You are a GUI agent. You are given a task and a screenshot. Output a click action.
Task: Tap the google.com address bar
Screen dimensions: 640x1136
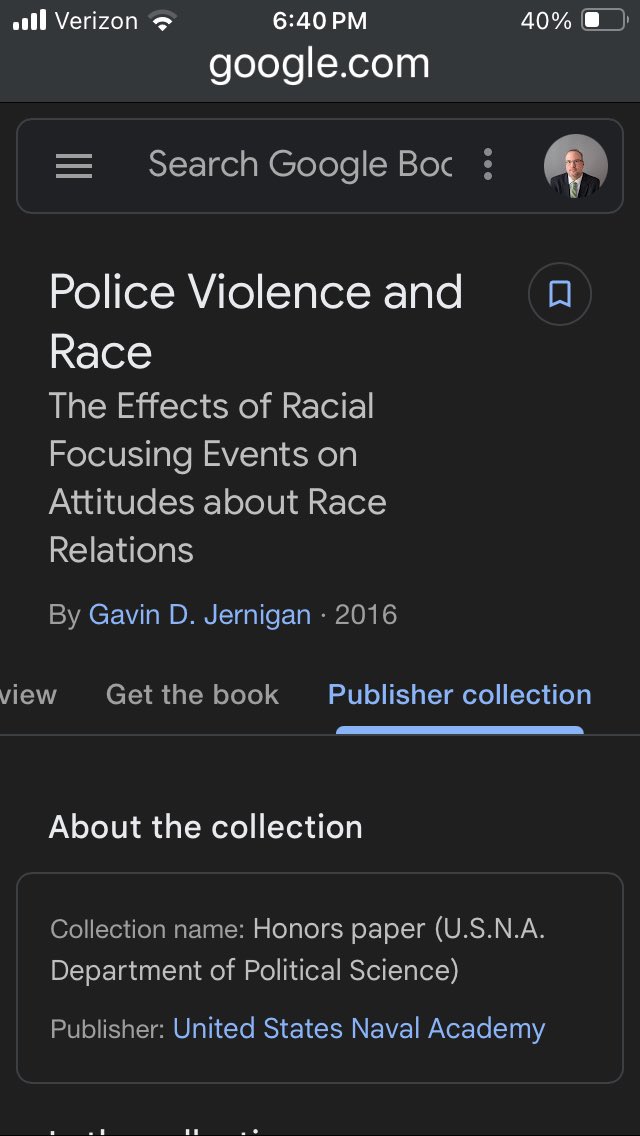319,64
